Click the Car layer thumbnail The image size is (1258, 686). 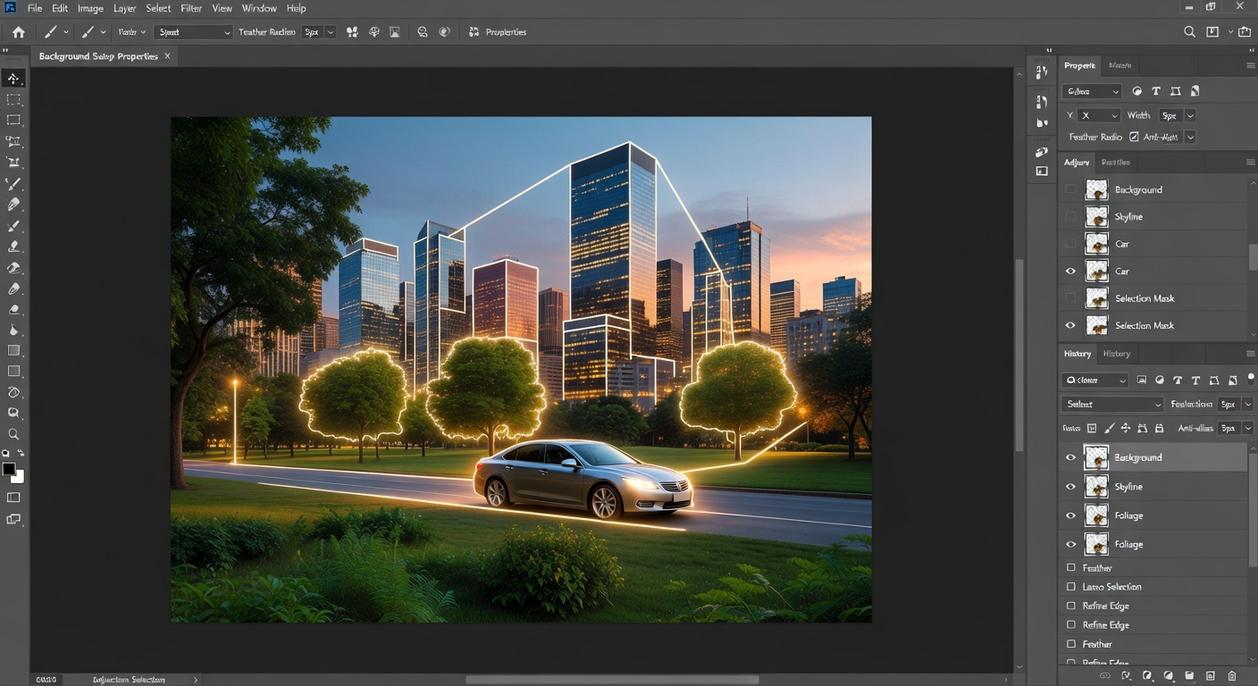pos(1097,243)
